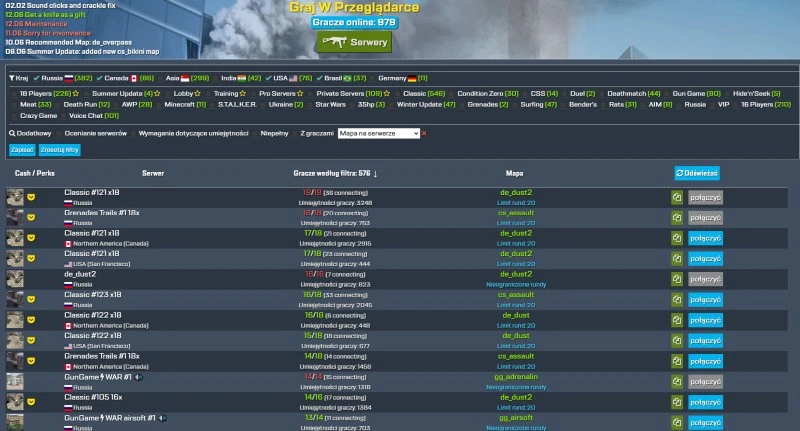800x431 pixels.
Task: Uncheck the Russia country filter
Action: pos(36,79)
